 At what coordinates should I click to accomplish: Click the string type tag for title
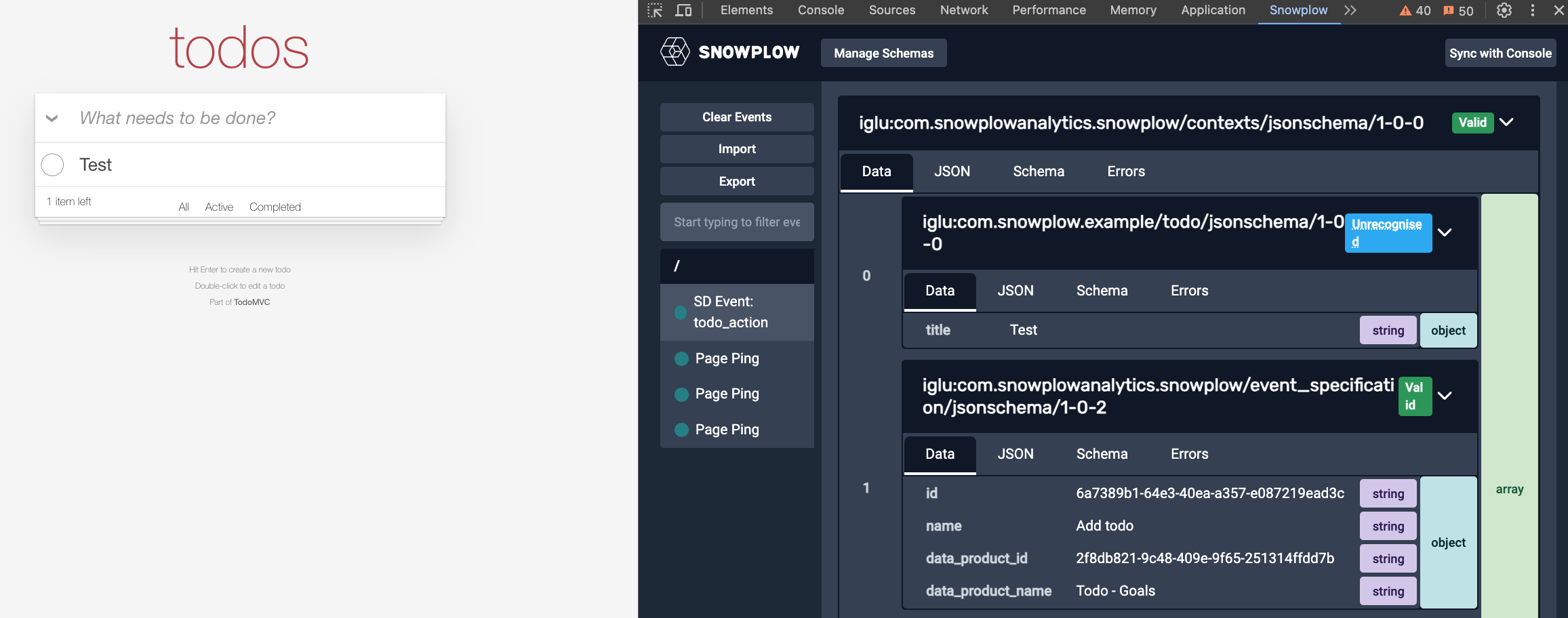coord(1388,331)
